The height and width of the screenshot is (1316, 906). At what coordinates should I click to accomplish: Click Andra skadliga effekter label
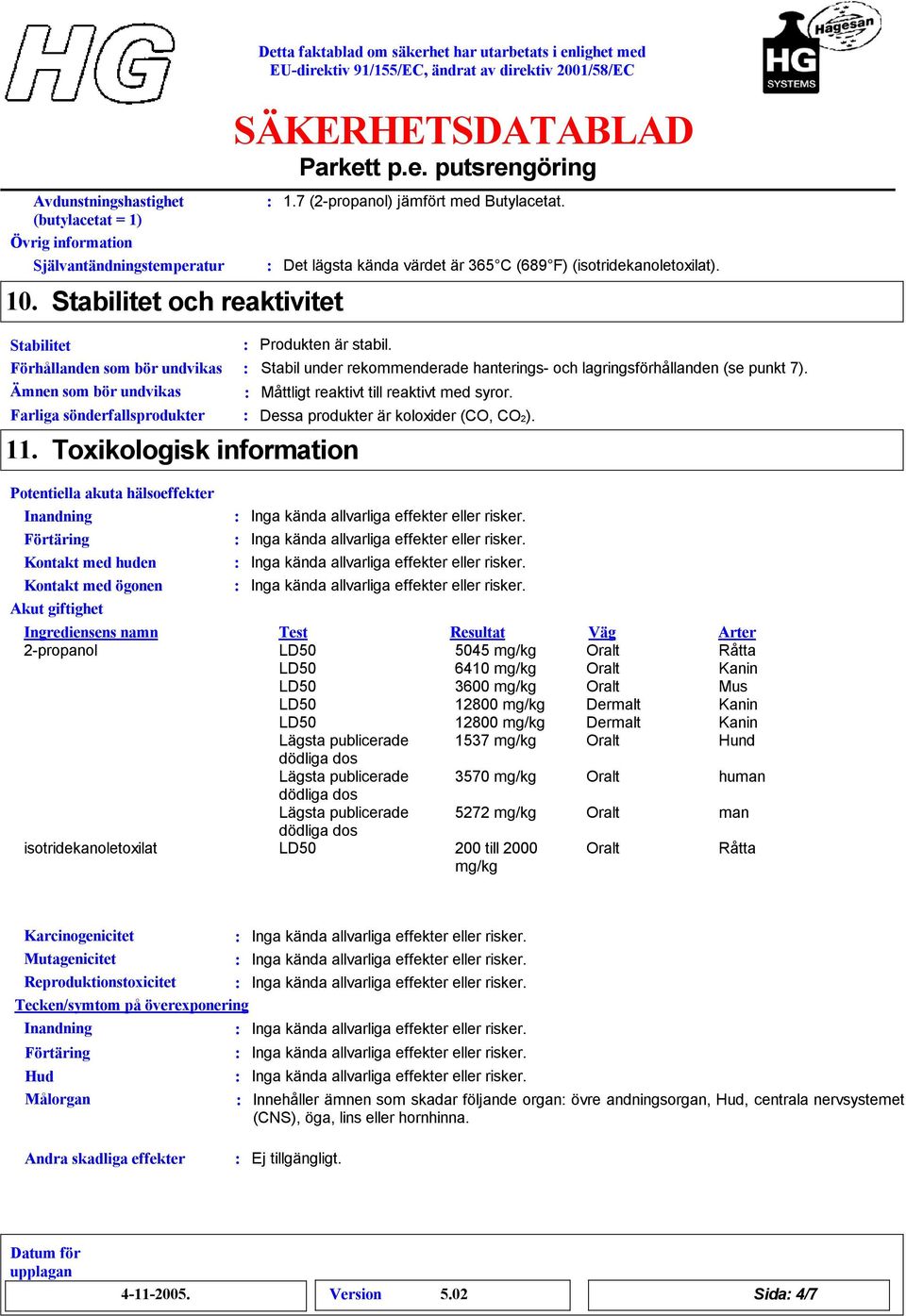point(105,1159)
